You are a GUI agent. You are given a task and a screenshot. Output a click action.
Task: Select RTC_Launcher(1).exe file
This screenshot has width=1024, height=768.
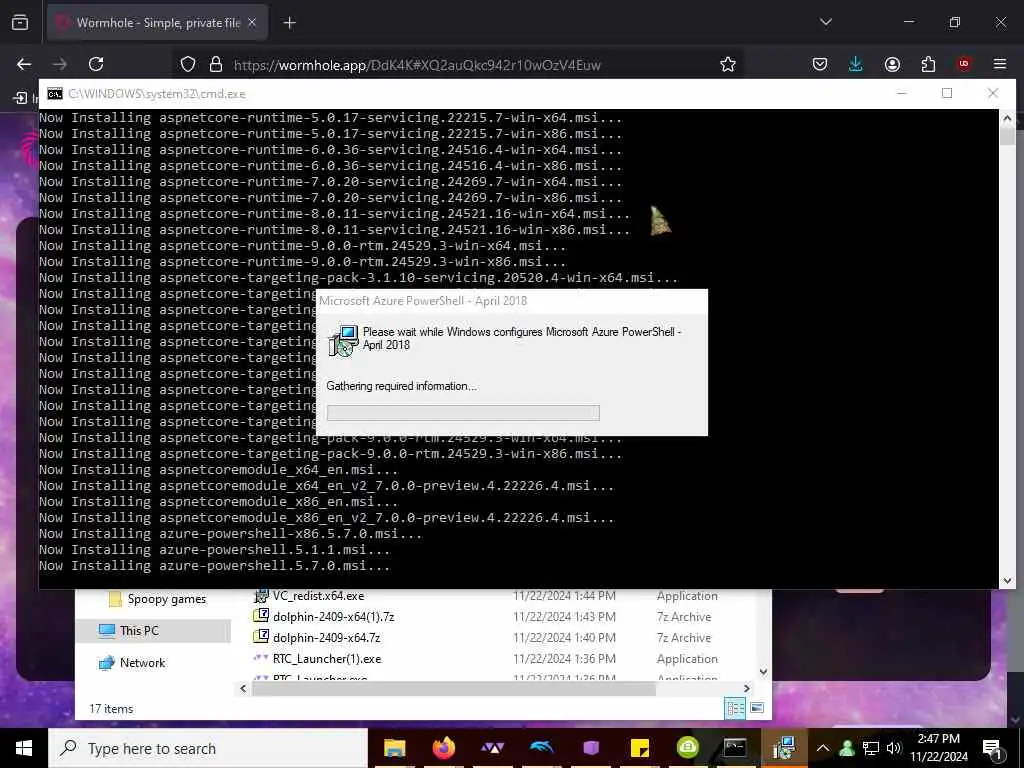pyautogui.click(x=327, y=658)
